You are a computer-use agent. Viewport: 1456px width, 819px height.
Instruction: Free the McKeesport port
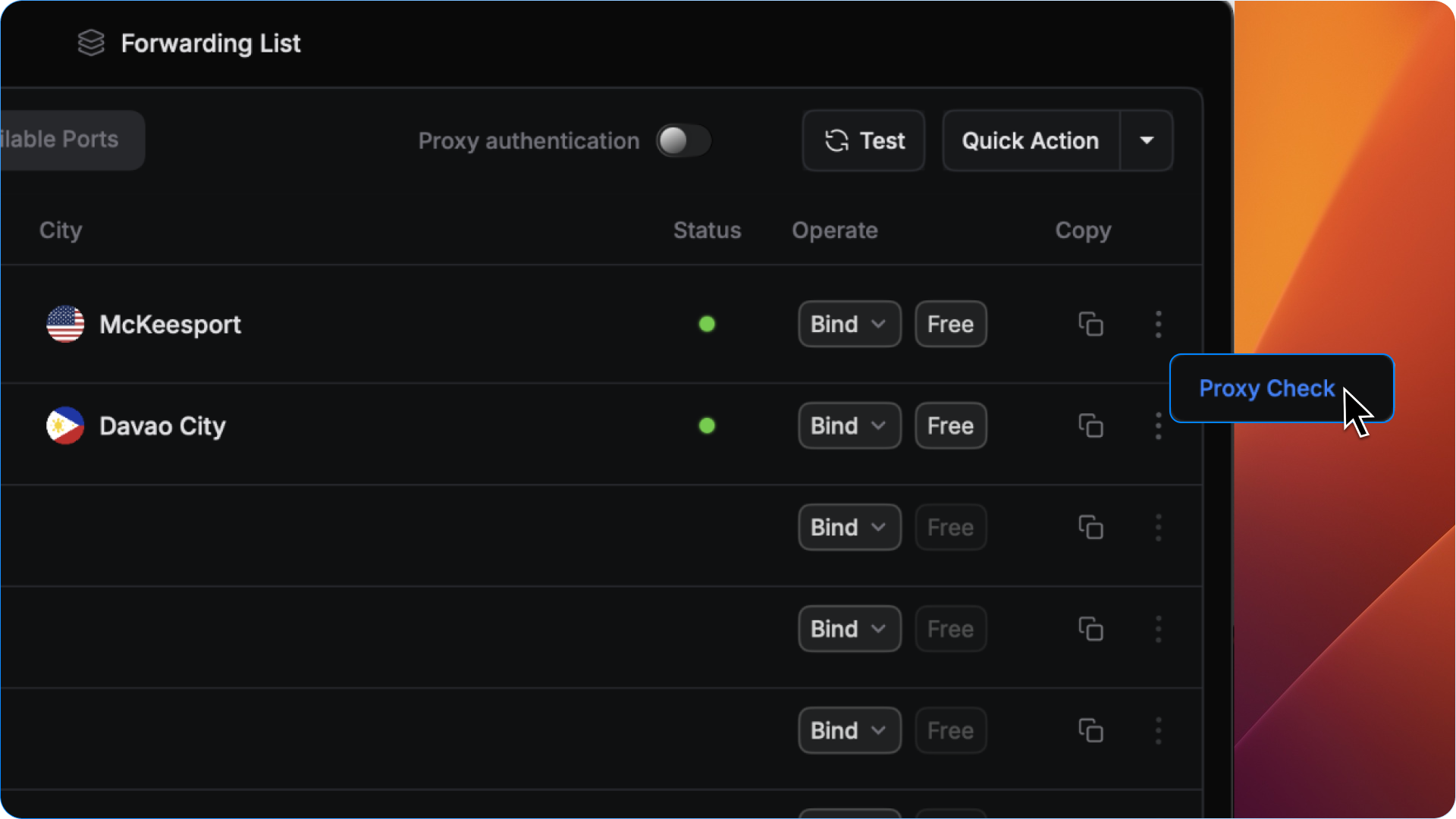click(x=950, y=325)
